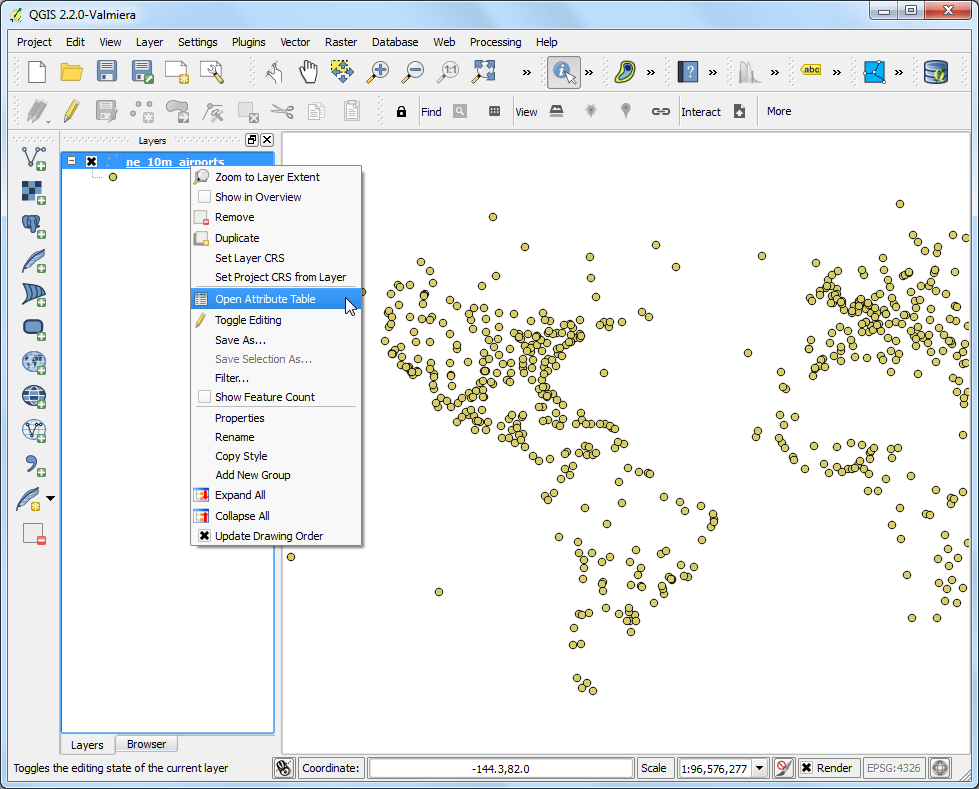This screenshot has width=979, height=789.
Task: Click the Find button in toolbar
Action: point(431,112)
